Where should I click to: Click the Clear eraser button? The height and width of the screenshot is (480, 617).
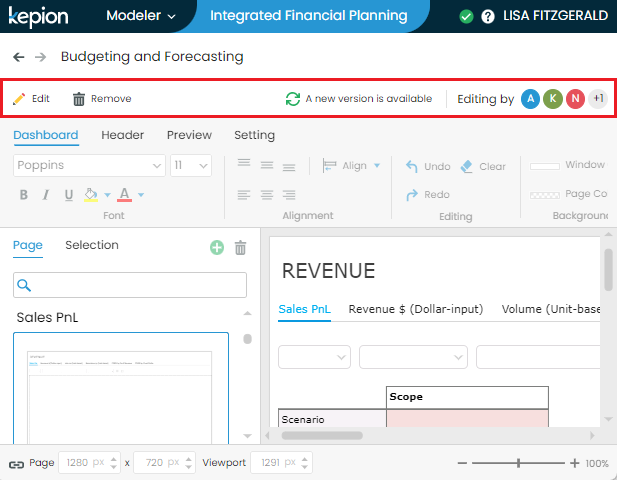pos(483,166)
